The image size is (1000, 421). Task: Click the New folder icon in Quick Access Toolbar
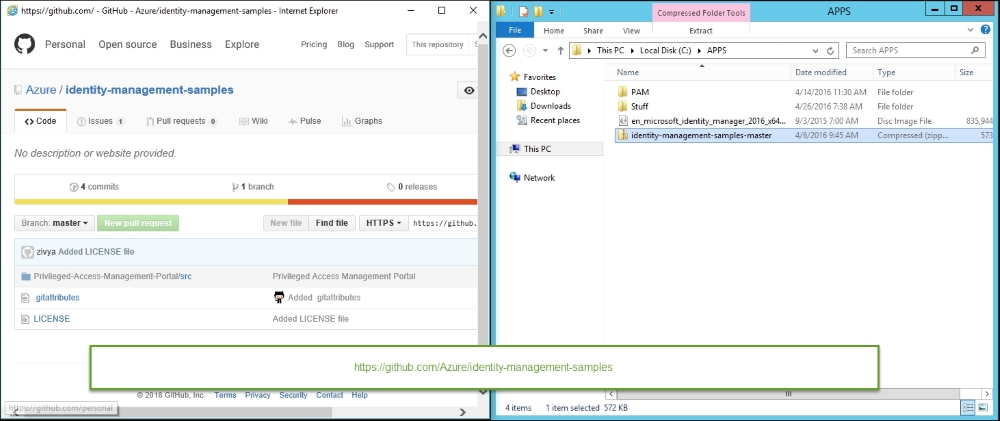[x=538, y=11]
